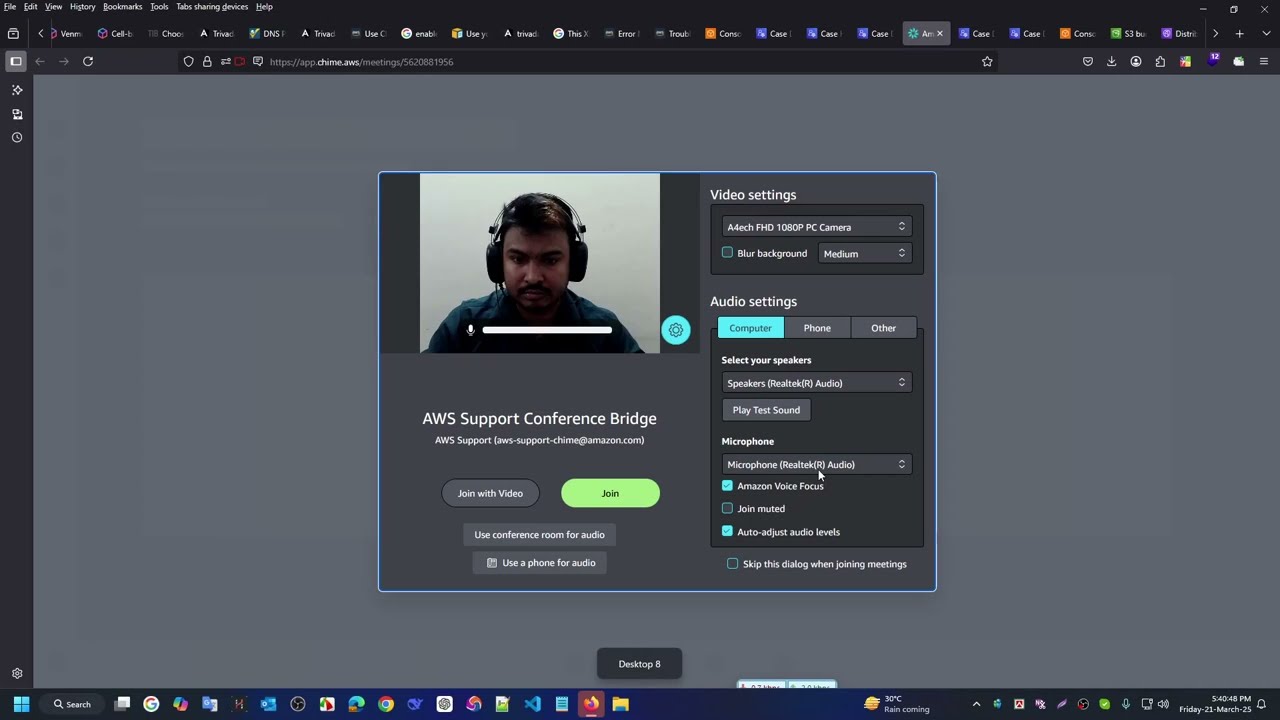Open the extensions puzzle icon

click(1160, 62)
